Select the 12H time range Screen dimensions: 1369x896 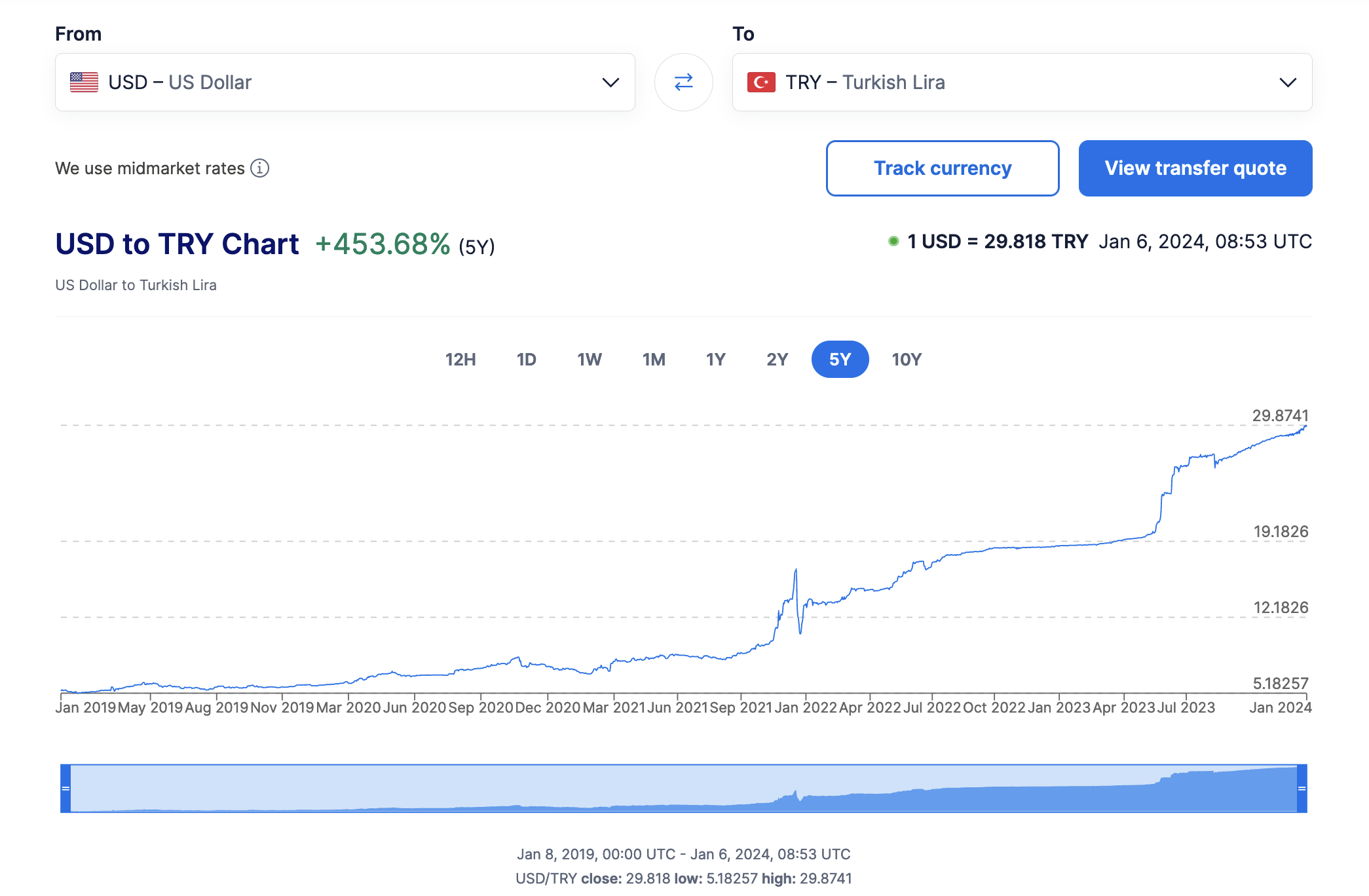pyautogui.click(x=460, y=360)
